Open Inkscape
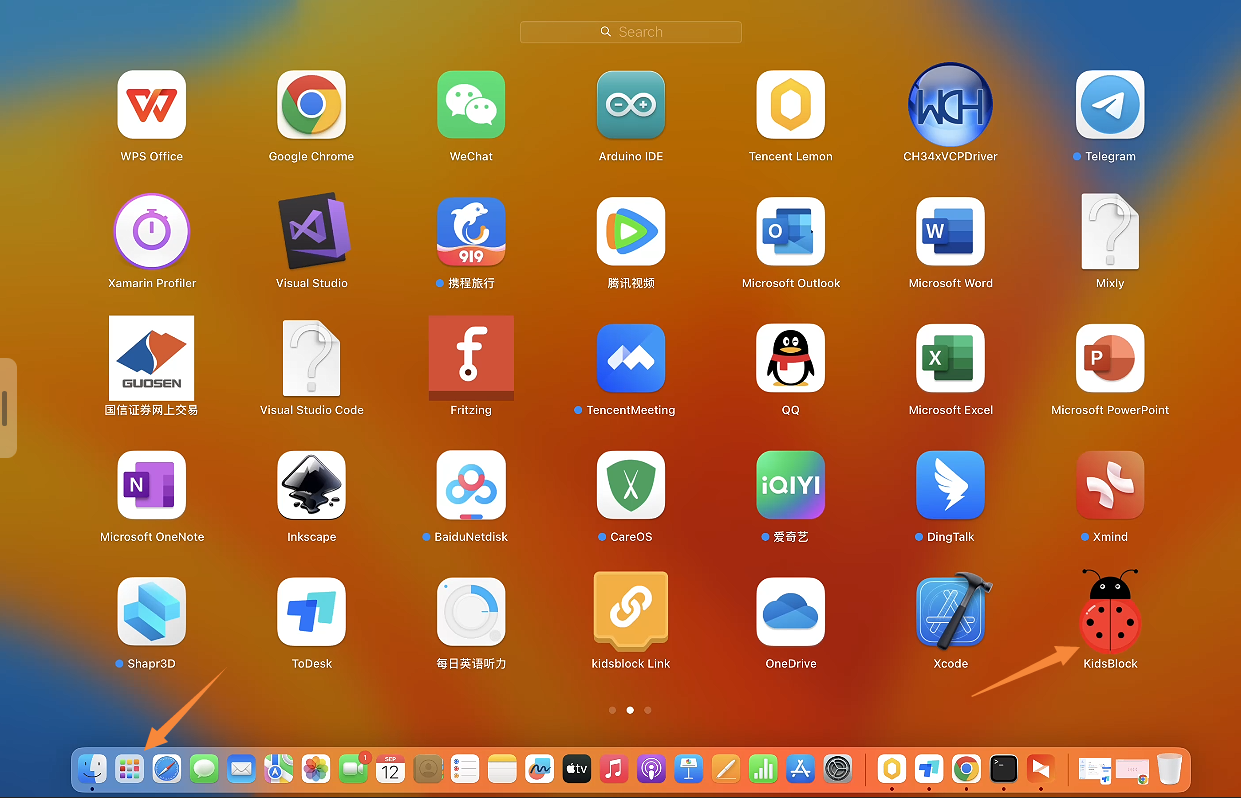Viewport: 1241px width, 798px height. [x=311, y=485]
